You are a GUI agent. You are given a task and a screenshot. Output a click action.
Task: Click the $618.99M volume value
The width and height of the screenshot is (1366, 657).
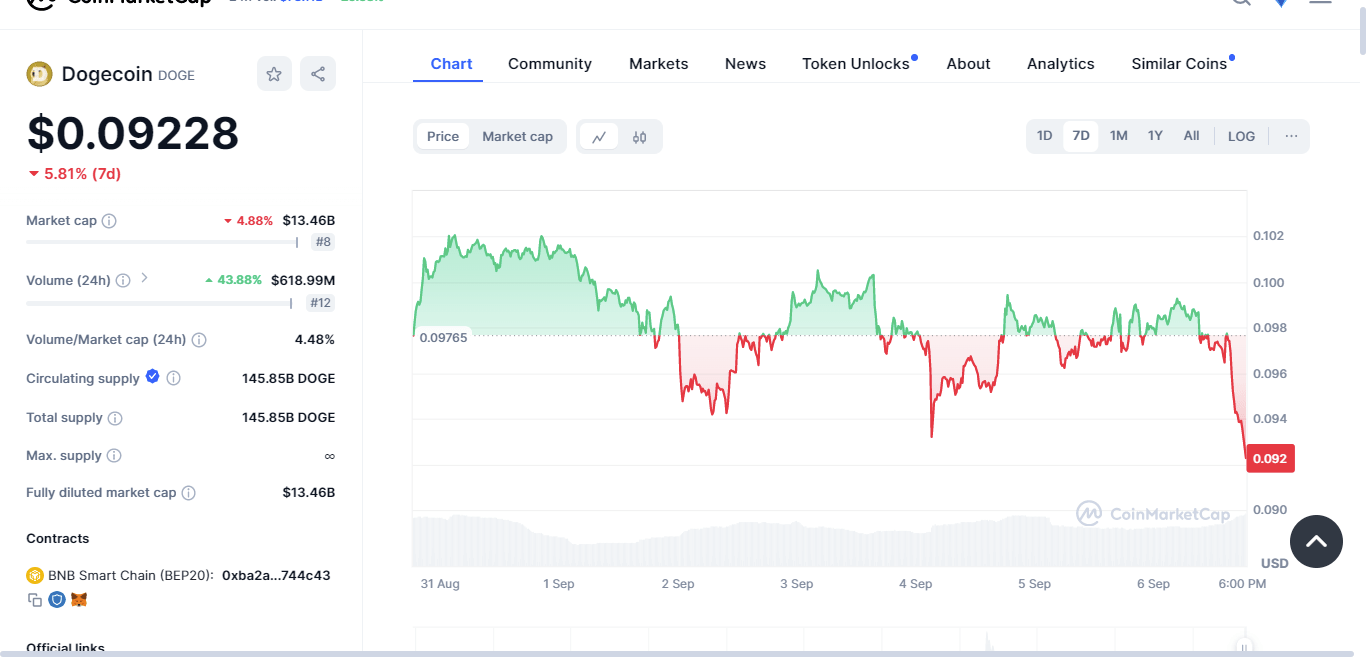click(x=303, y=280)
